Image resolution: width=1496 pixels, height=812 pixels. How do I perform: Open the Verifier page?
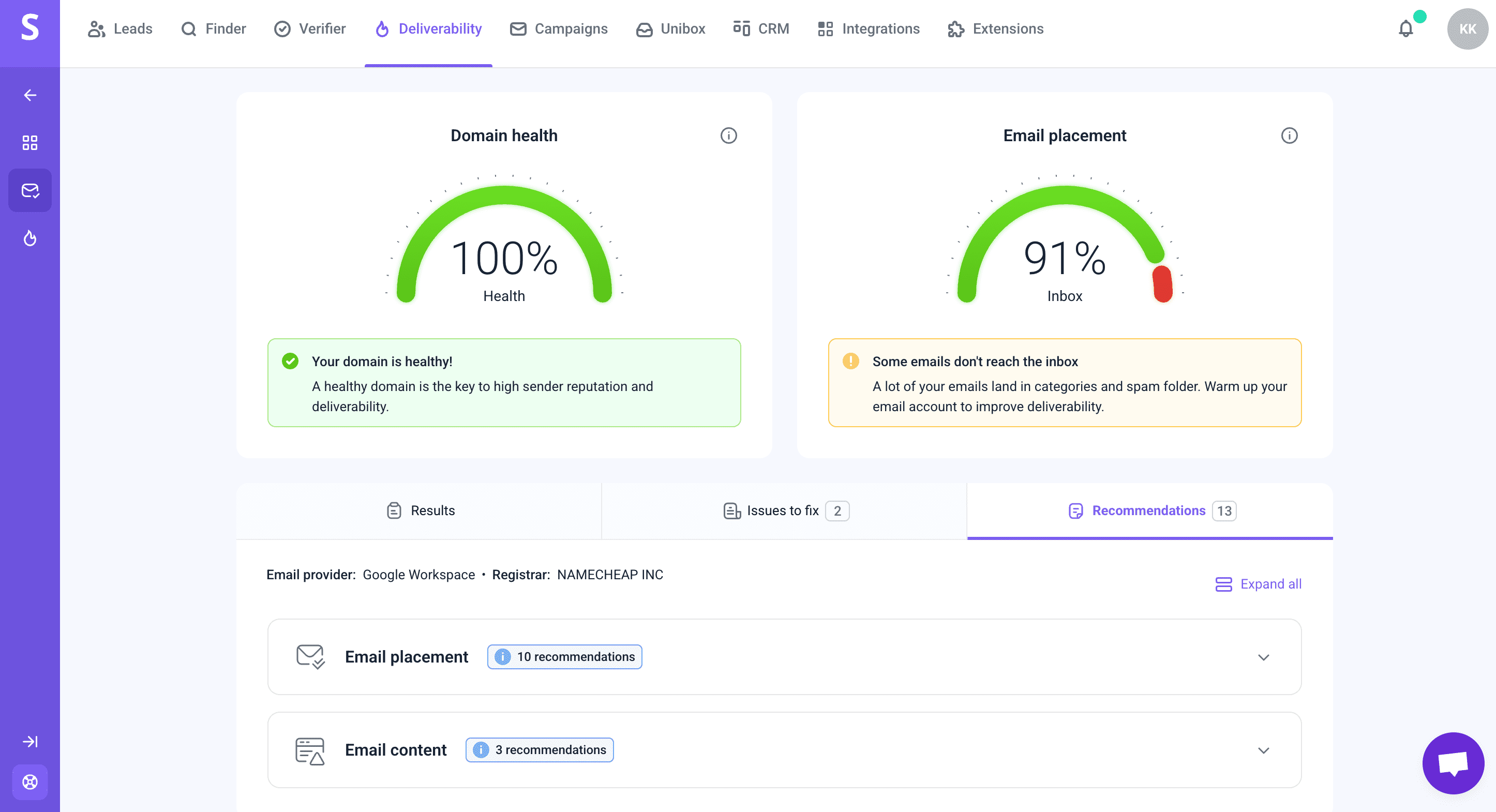[310, 28]
